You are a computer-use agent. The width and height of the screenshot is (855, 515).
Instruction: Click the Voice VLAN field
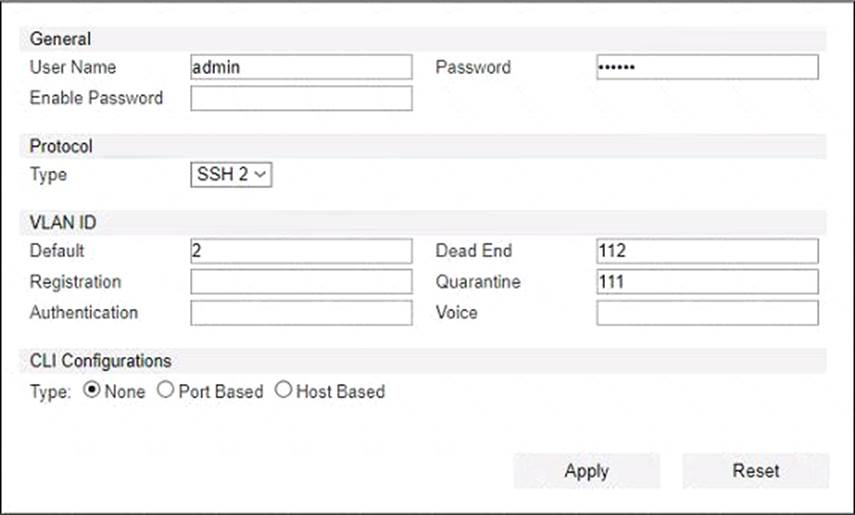coord(707,313)
